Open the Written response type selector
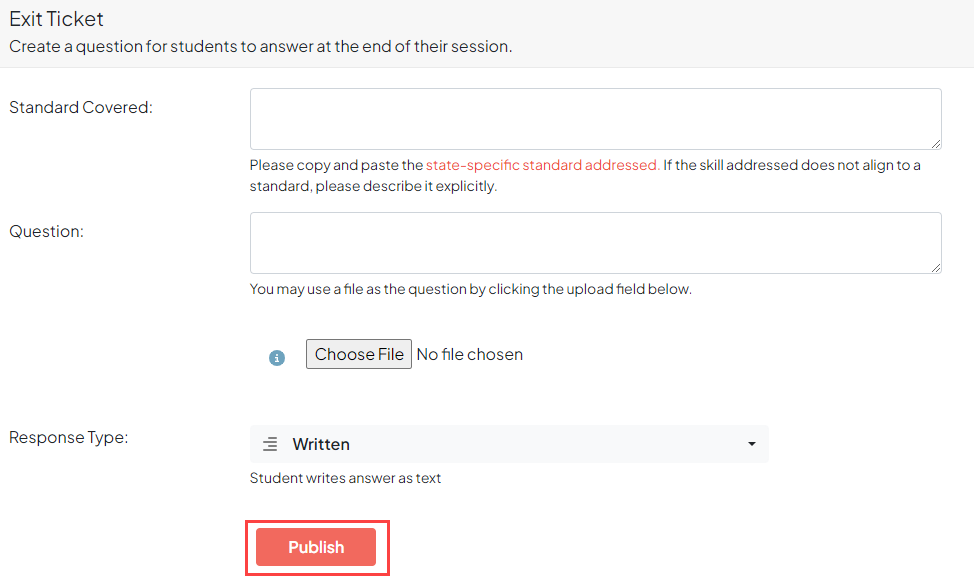Viewport: 974px width, 582px height. [508, 444]
